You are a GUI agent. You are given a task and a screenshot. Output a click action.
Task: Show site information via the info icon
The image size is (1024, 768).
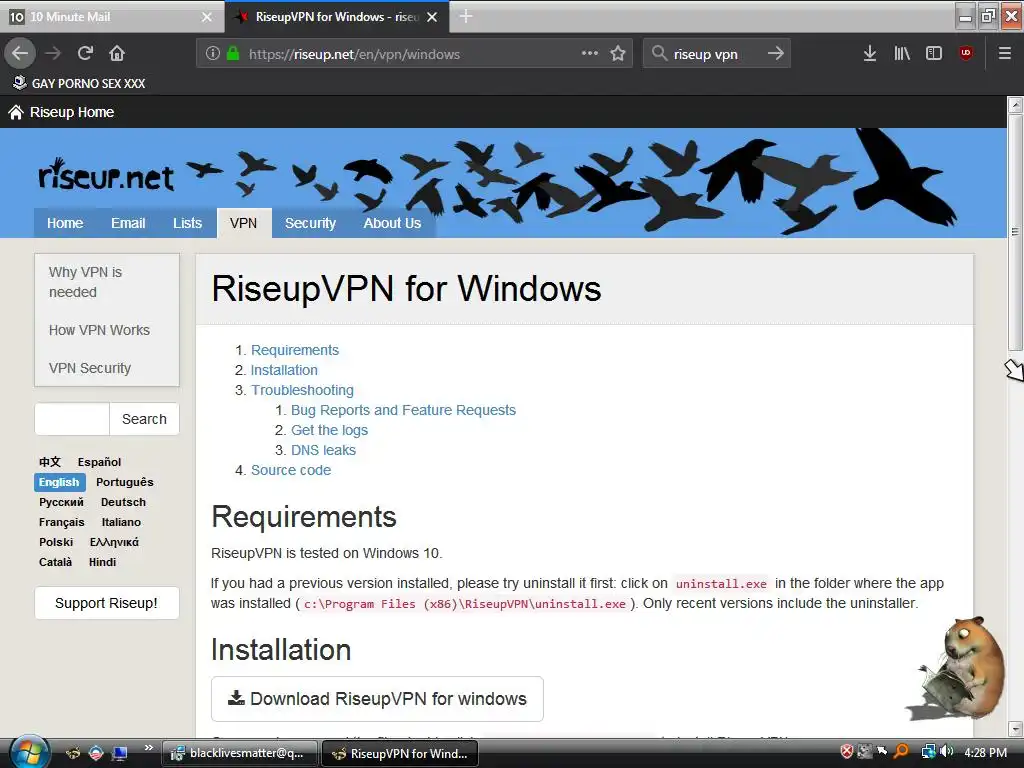tap(213, 54)
